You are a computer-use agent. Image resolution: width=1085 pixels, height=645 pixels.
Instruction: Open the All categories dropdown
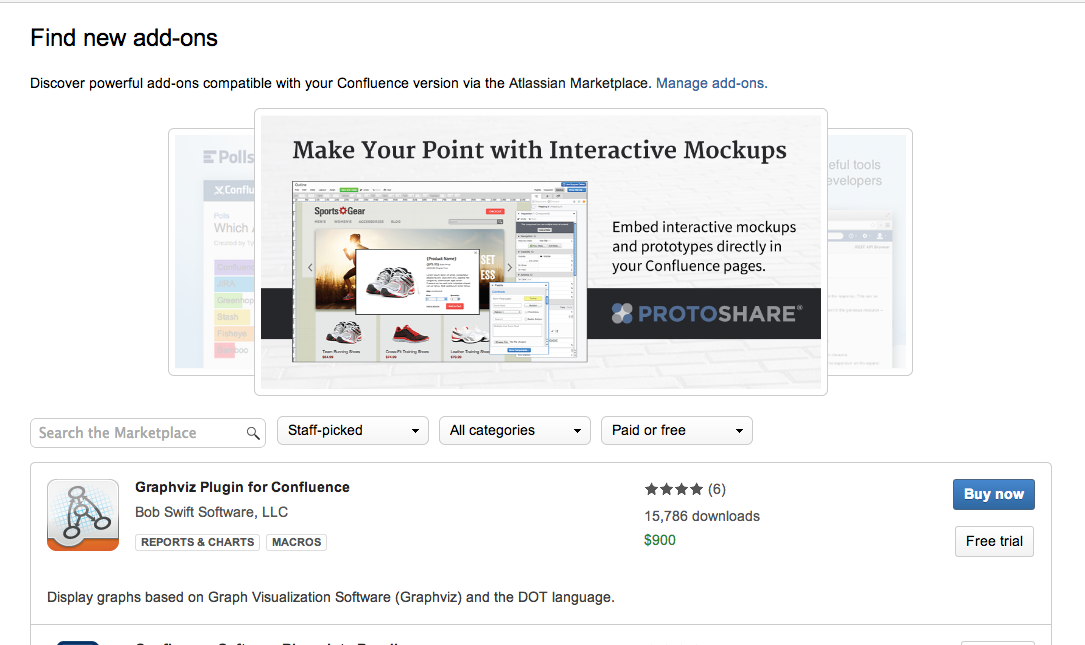[x=514, y=431]
